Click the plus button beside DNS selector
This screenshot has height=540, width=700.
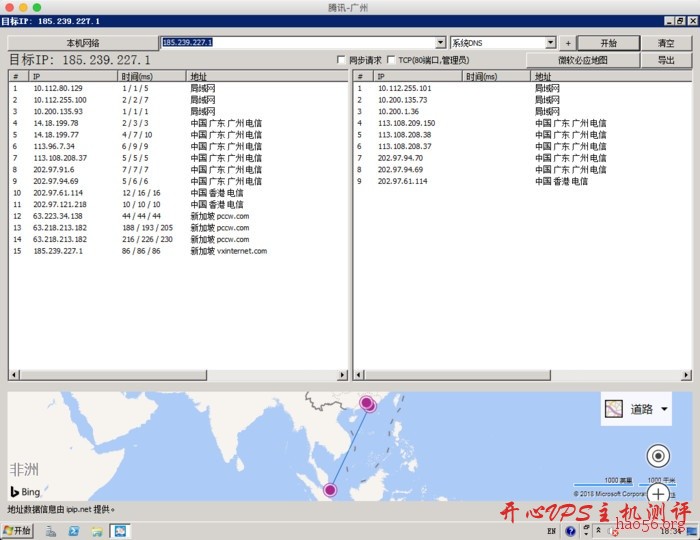pos(568,43)
